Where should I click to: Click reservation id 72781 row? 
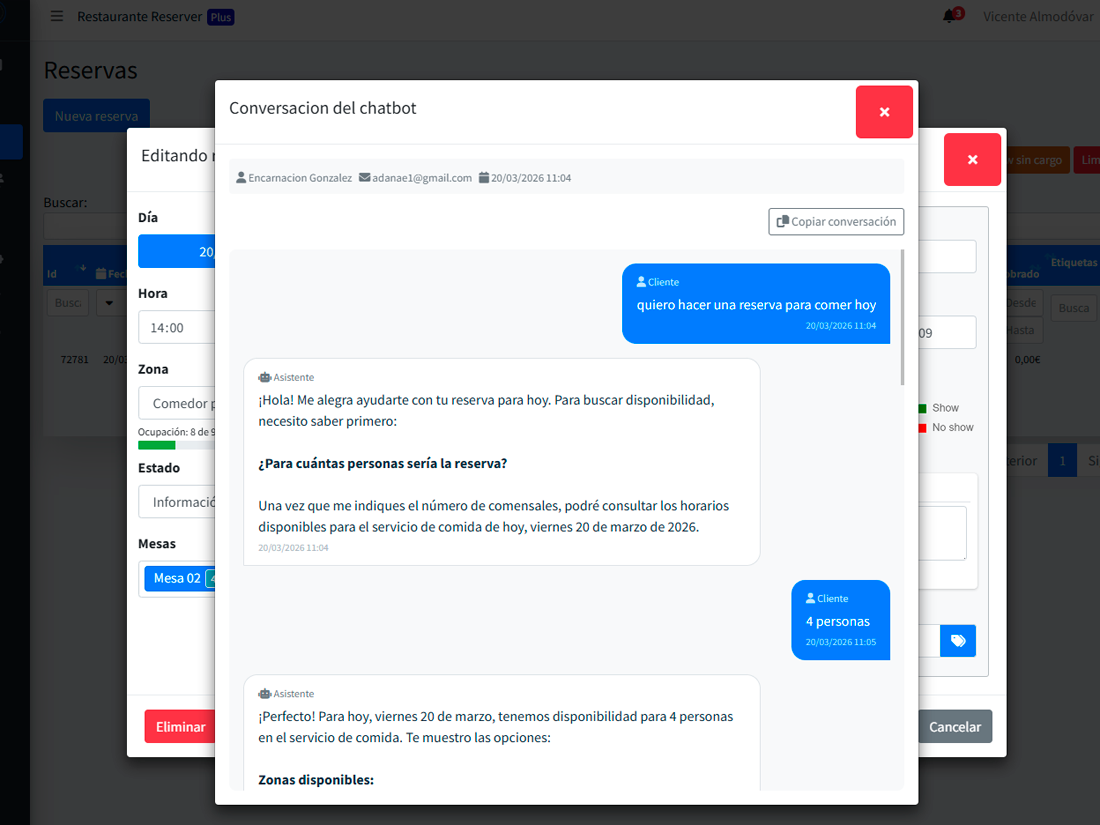(x=74, y=360)
